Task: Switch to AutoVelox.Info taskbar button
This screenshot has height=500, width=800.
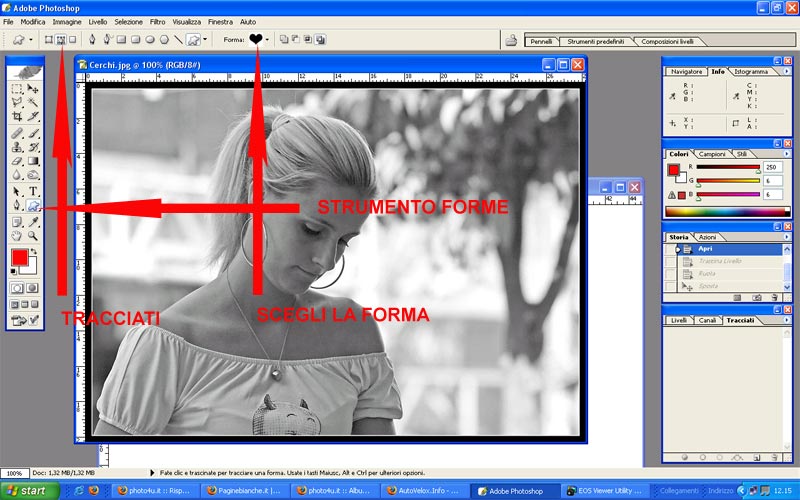Action: click(424, 491)
